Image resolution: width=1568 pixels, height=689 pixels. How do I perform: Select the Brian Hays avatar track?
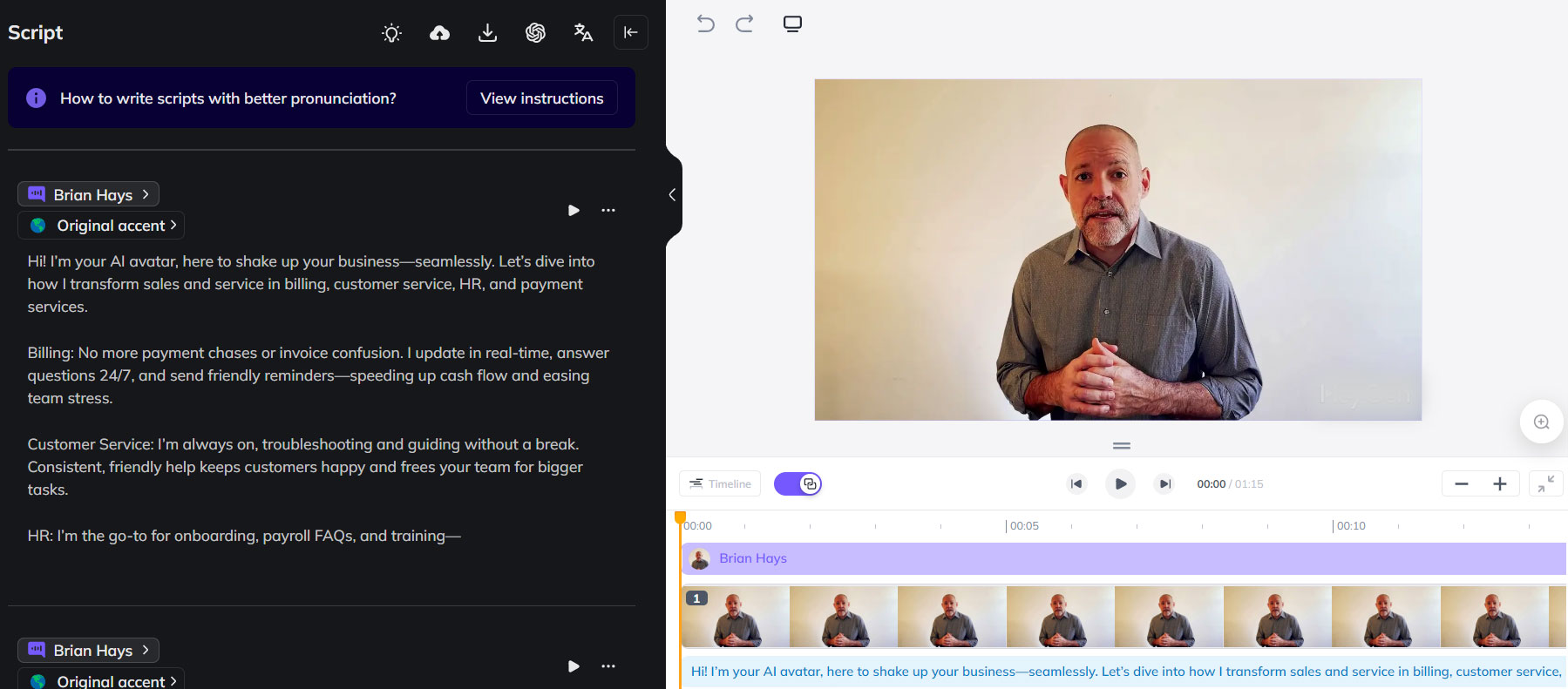click(x=1123, y=558)
